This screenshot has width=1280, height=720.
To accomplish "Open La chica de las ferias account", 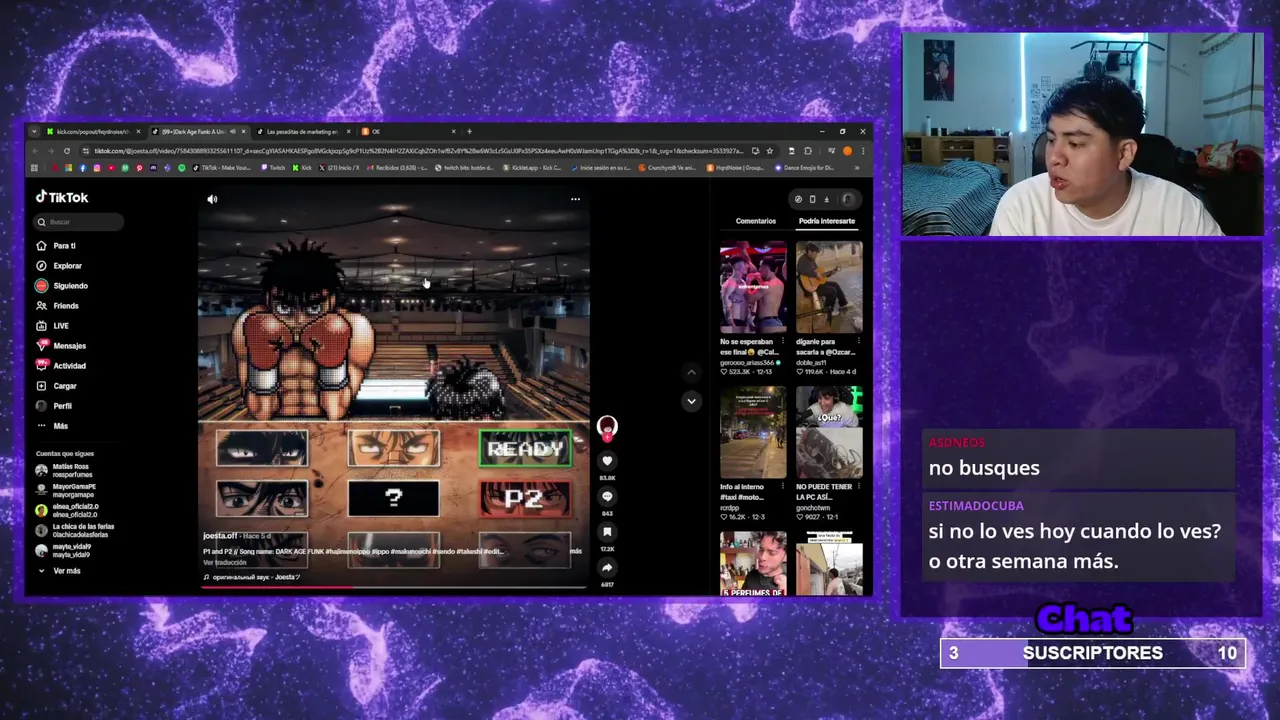I will coord(76,530).
